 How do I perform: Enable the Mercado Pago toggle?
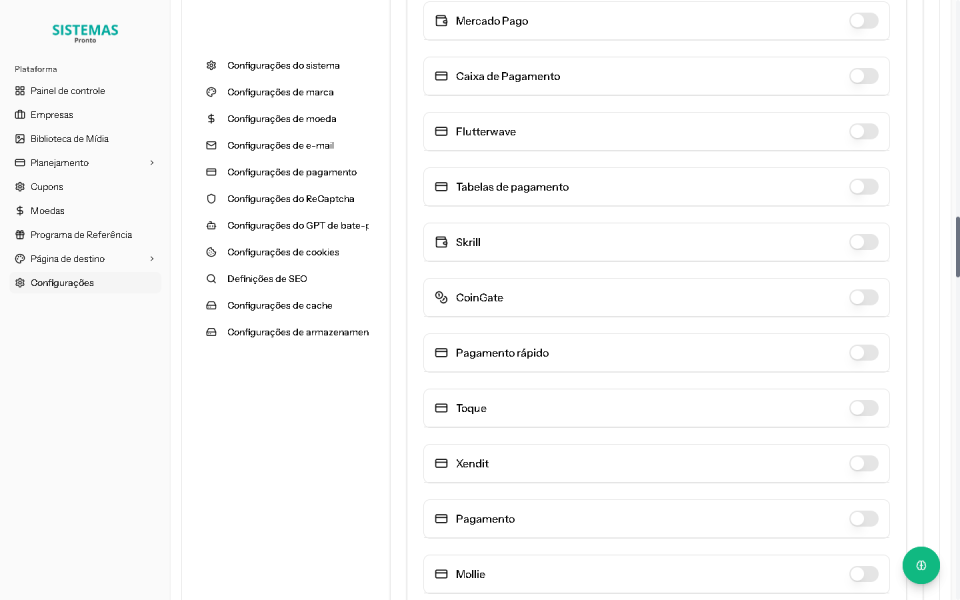tap(863, 20)
